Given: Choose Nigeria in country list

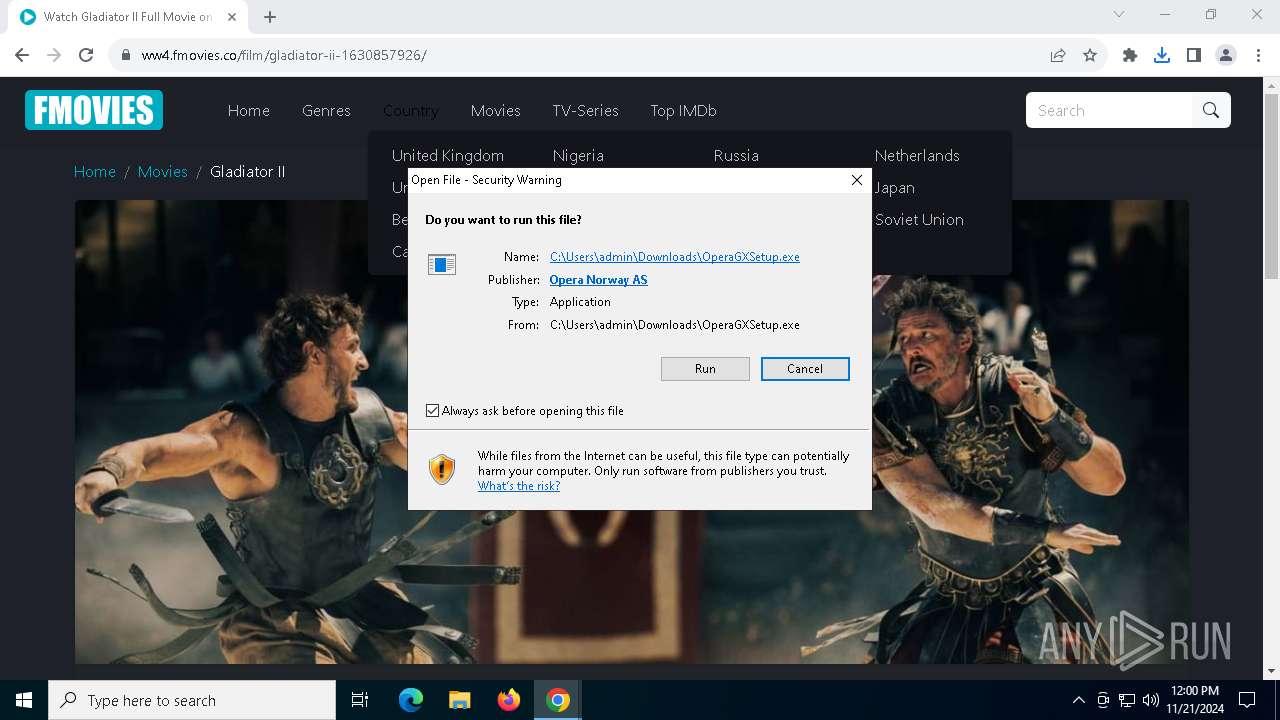Looking at the screenshot, I should [578, 156].
